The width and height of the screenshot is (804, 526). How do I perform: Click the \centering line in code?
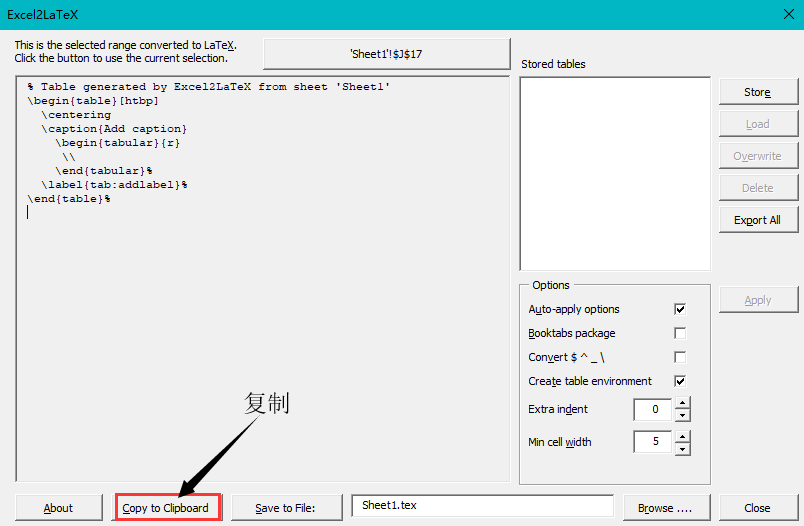click(x=76, y=115)
